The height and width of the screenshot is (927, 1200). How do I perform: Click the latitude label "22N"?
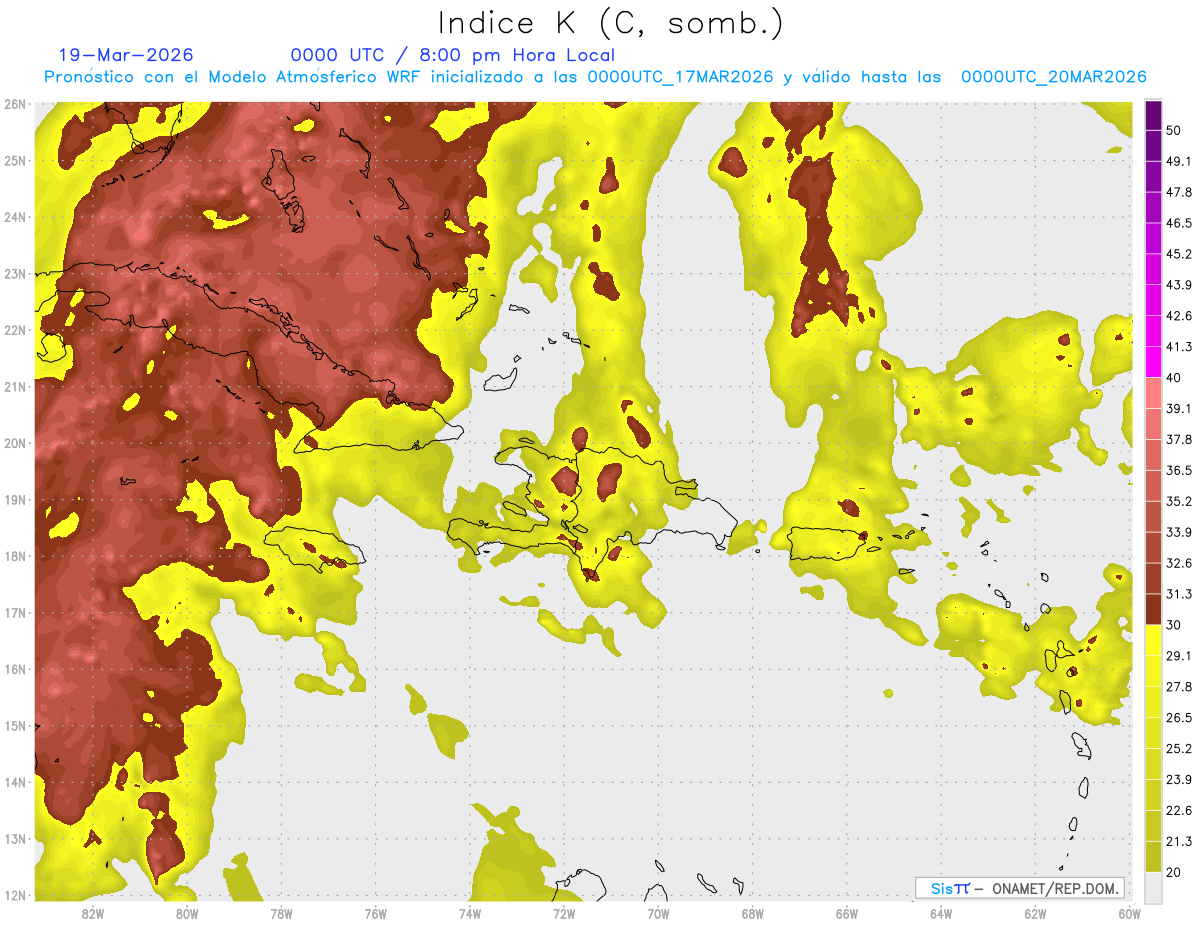click(x=15, y=330)
